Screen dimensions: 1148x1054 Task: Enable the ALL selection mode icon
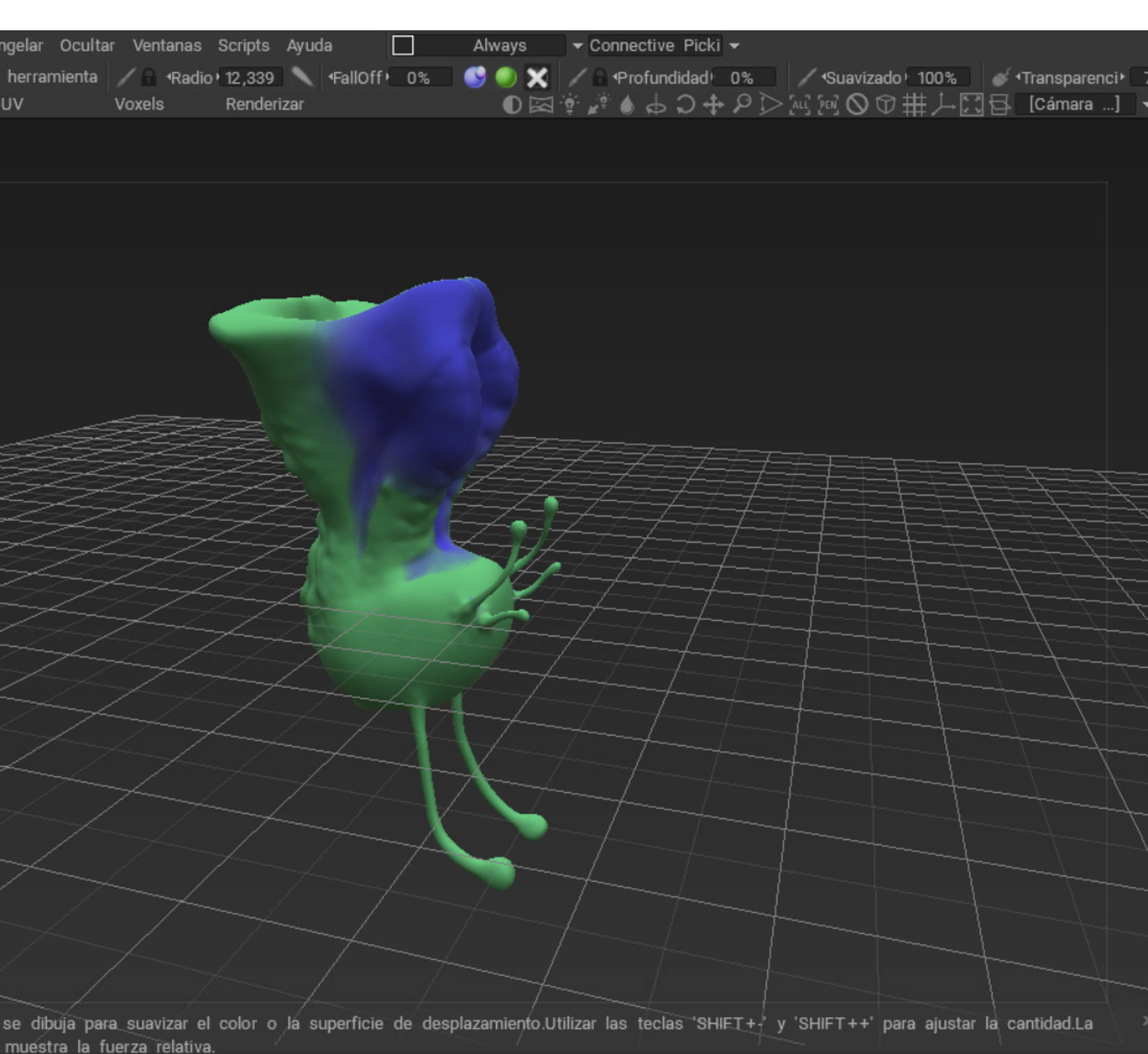click(x=801, y=104)
